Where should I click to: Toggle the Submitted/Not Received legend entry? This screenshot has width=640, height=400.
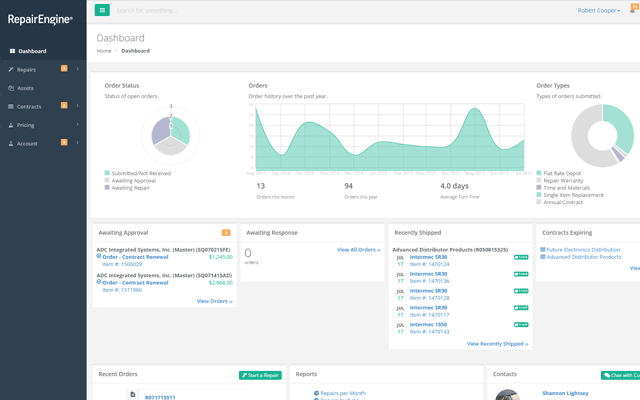(x=138, y=173)
